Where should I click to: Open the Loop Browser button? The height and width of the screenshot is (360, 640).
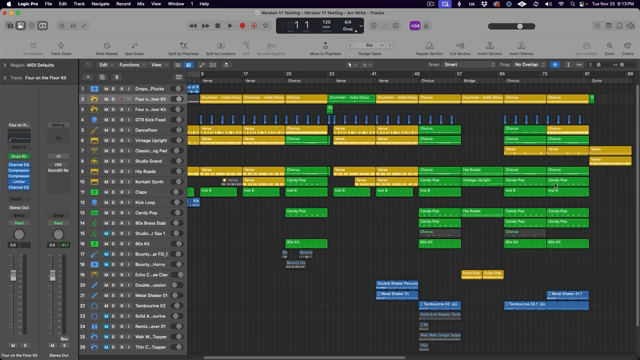(620, 26)
